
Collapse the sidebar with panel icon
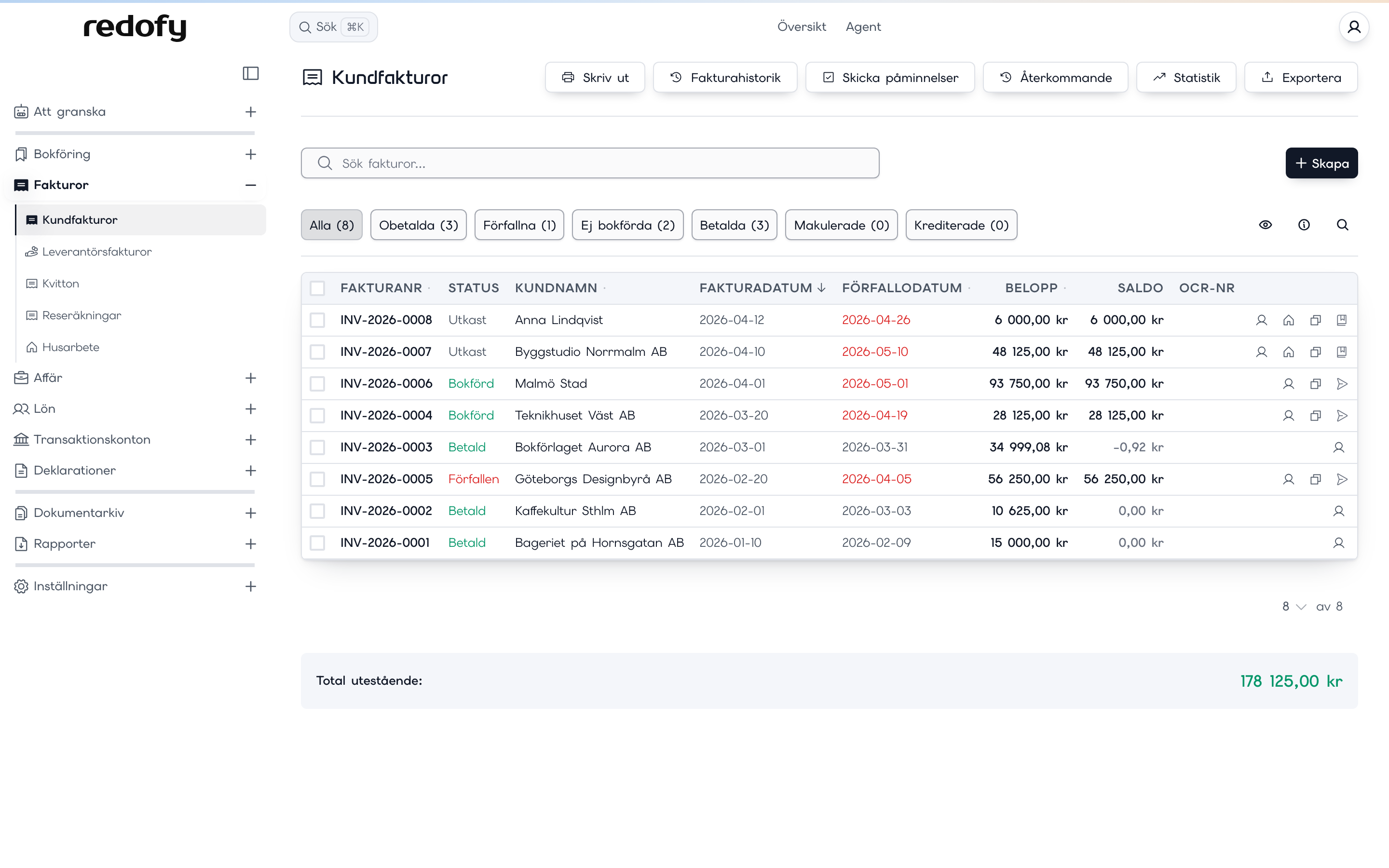pos(251,73)
